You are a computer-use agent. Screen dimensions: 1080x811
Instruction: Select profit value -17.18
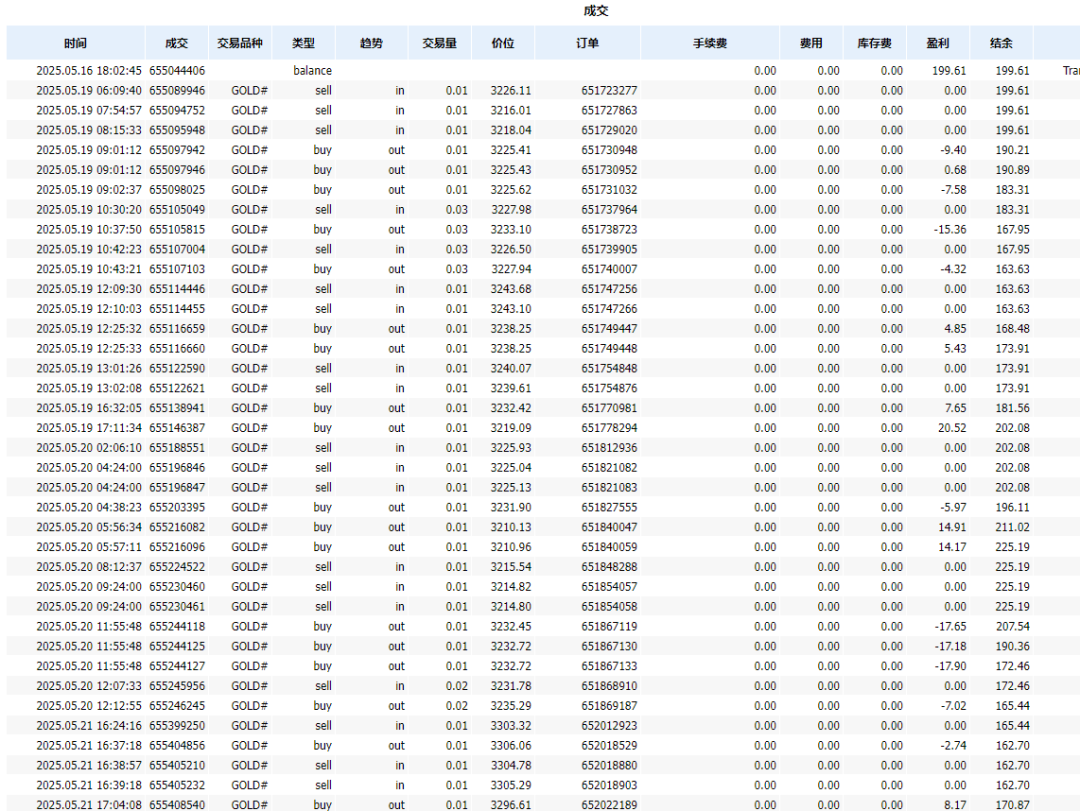[950, 646]
